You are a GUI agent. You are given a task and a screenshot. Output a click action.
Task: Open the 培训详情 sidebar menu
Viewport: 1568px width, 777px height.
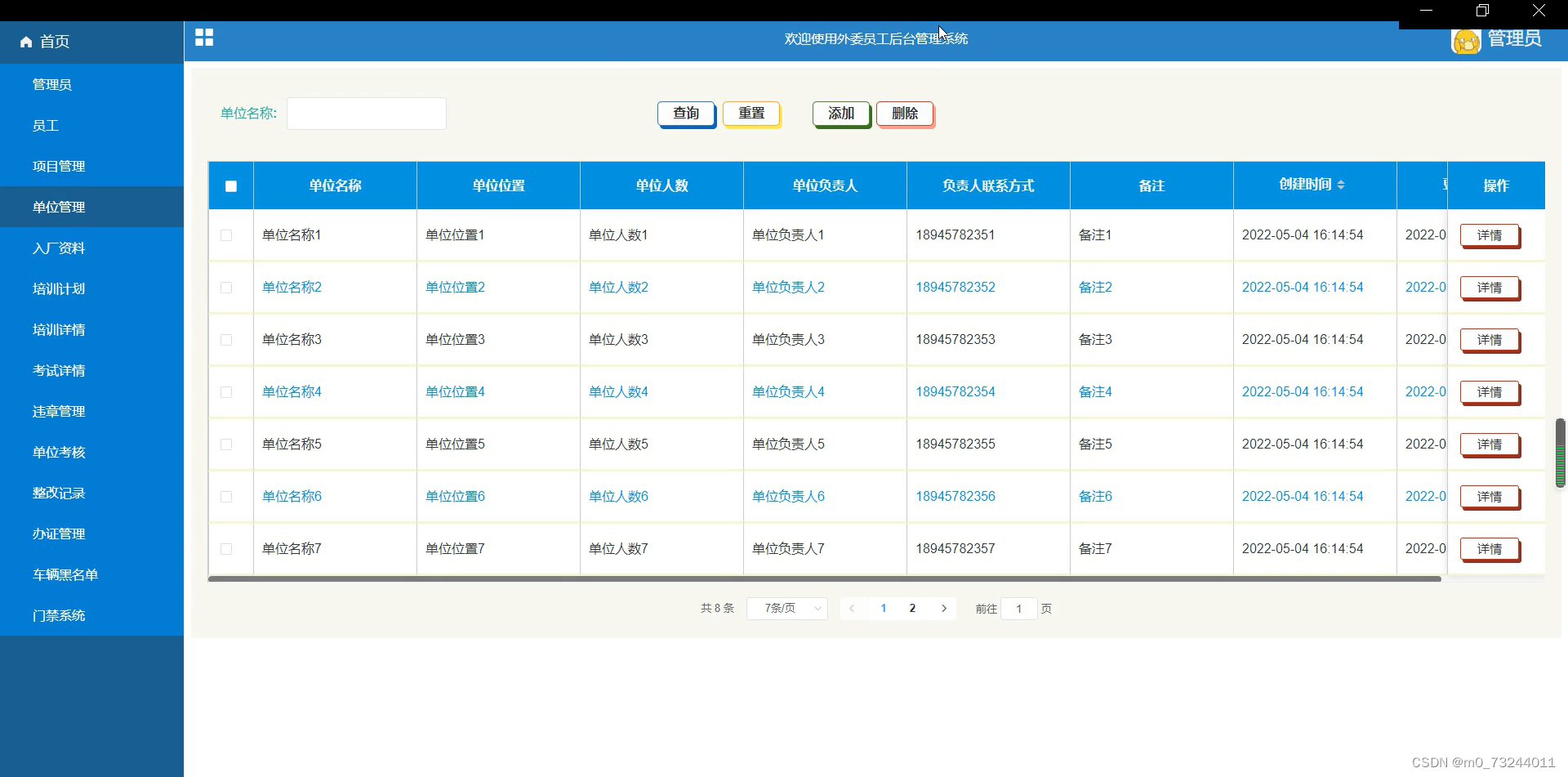91,329
